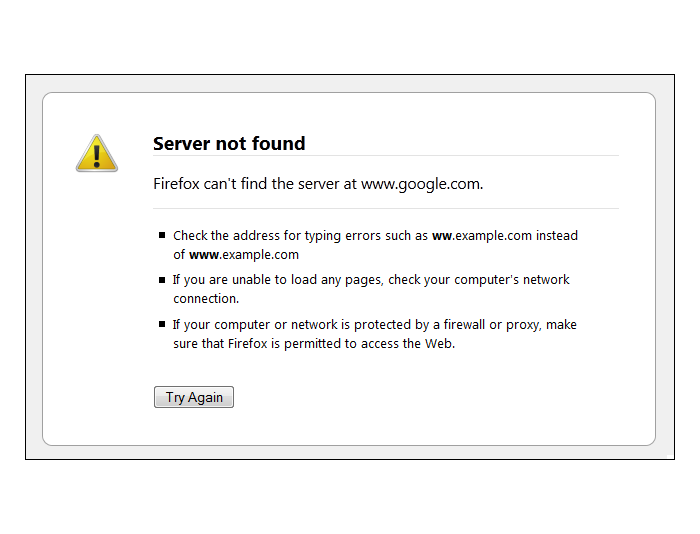The width and height of the screenshot is (700, 534).
Task: Click 'computer's network' in second bullet
Action: coord(512,280)
